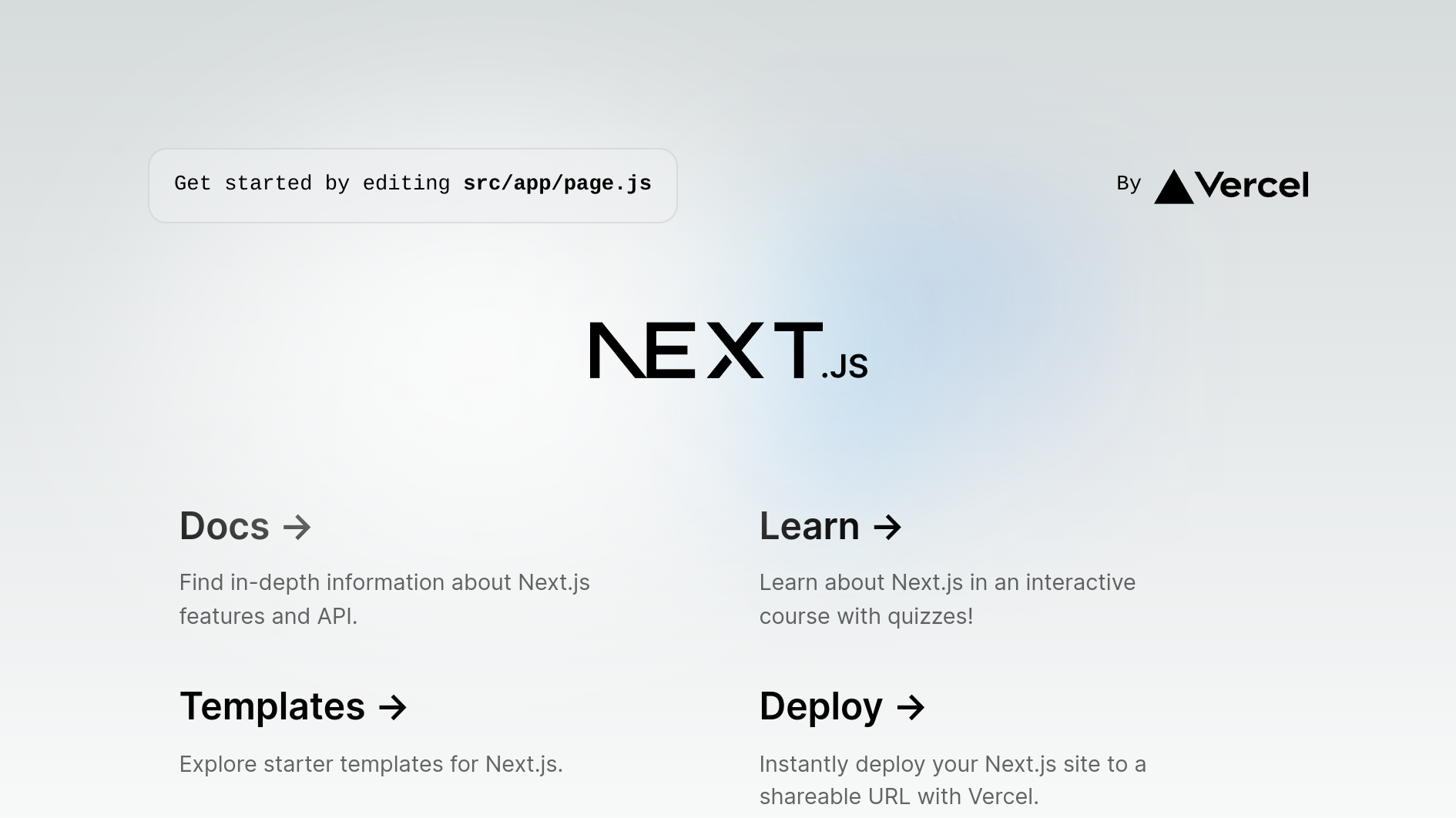Click the arrow beside Learn
1456x818 pixels.
pyautogui.click(x=887, y=528)
